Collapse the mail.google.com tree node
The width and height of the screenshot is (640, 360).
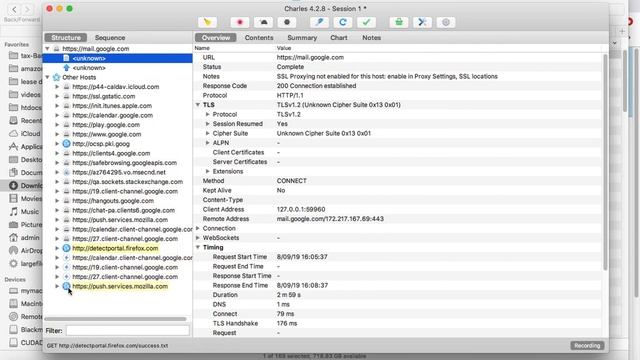coord(48,49)
